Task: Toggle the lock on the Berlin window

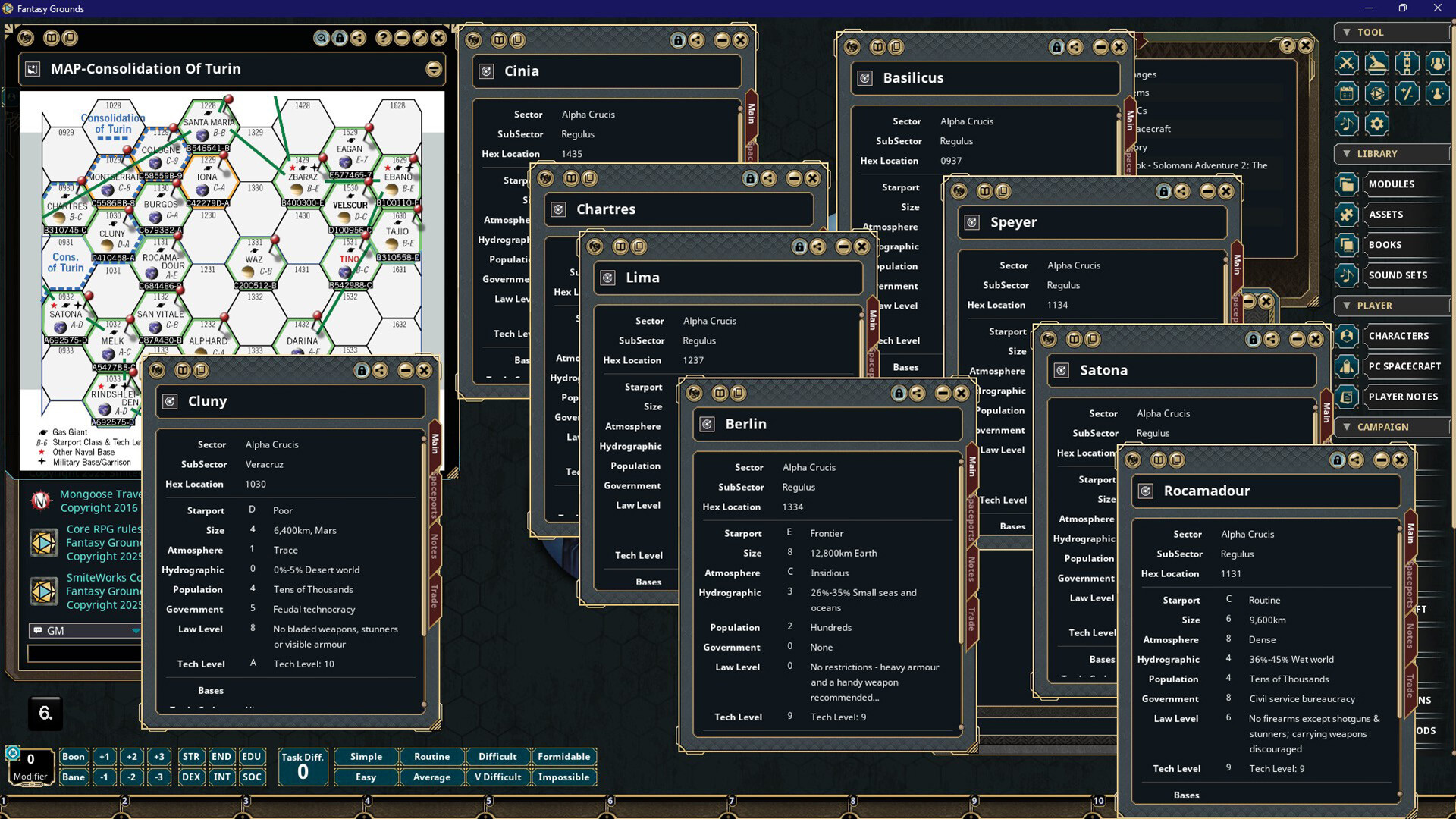Action: click(x=899, y=394)
